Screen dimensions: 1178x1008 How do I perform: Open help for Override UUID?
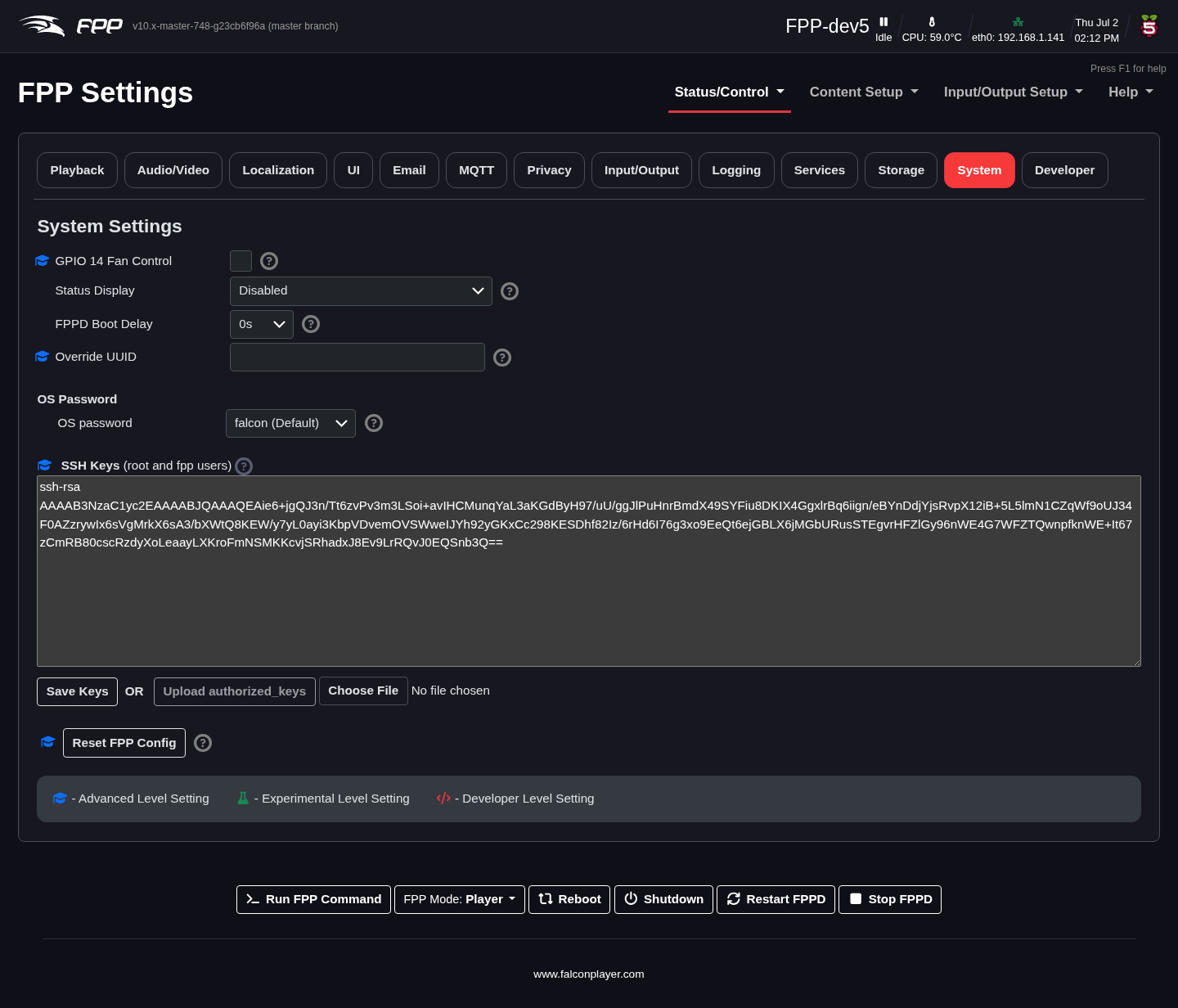coord(502,358)
